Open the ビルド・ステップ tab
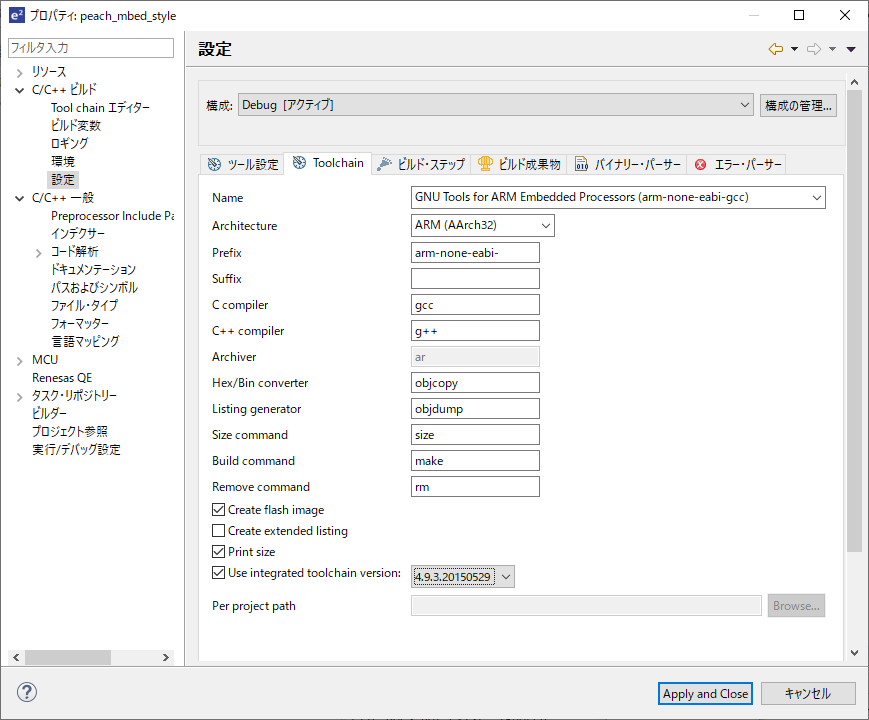 421,164
